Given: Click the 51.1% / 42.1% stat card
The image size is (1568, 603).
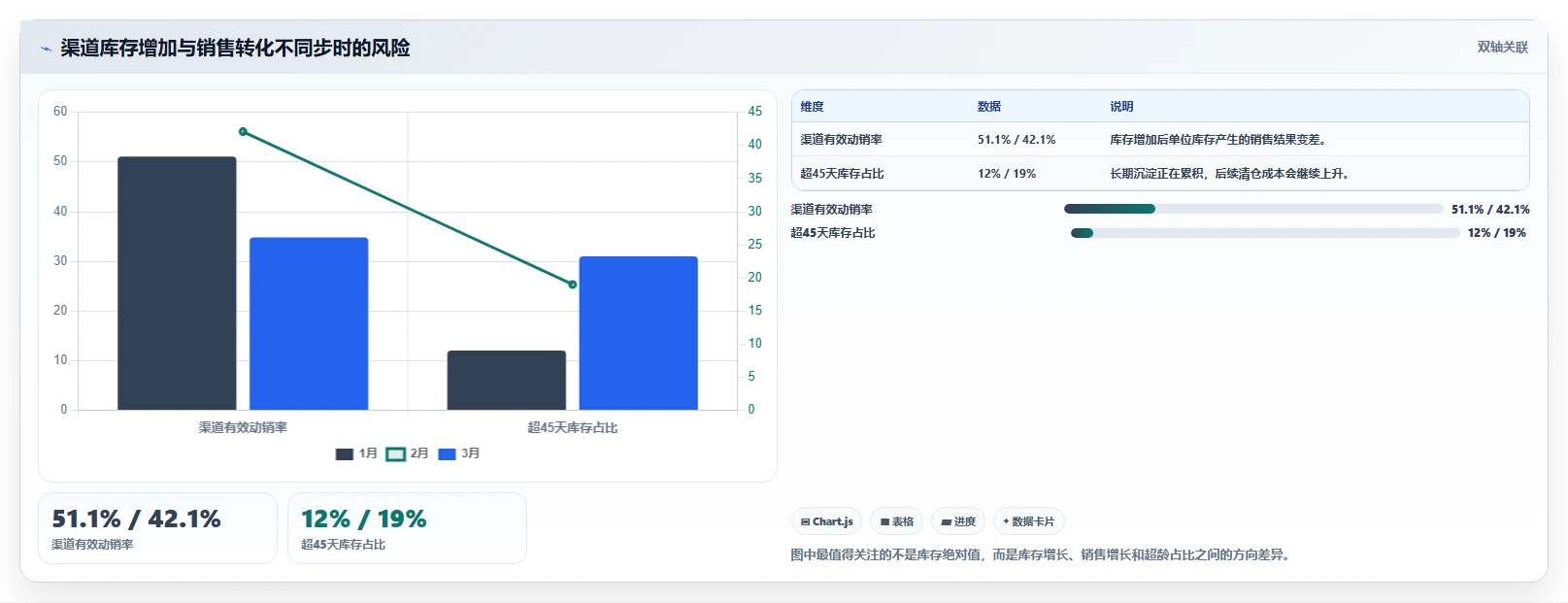Looking at the screenshot, I should [x=157, y=528].
